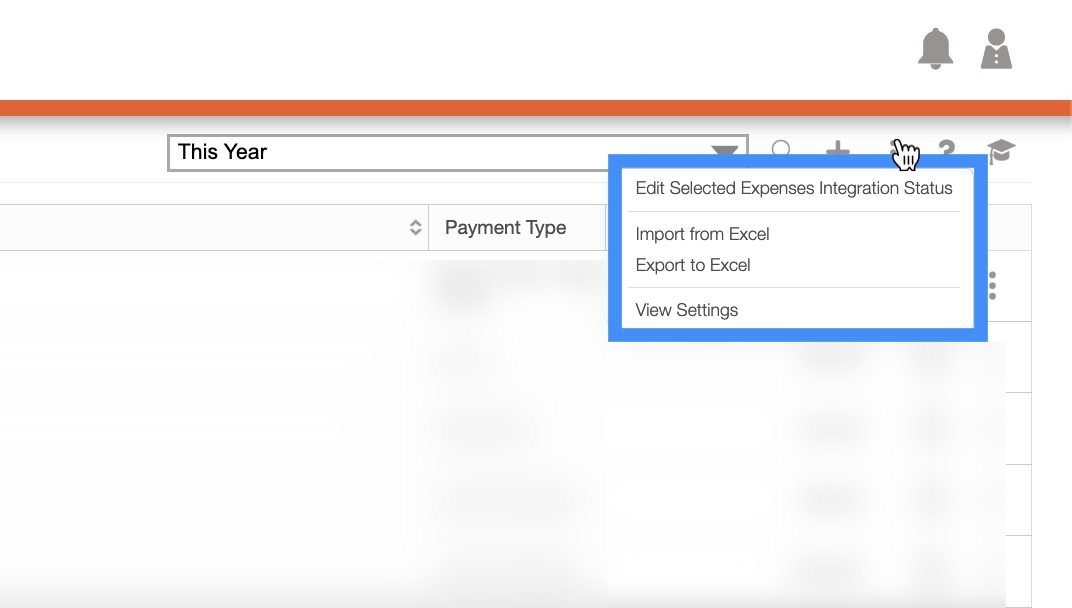The height and width of the screenshot is (608, 1072).
Task: Open first row's three-dot options menu
Action: (992, 286)
